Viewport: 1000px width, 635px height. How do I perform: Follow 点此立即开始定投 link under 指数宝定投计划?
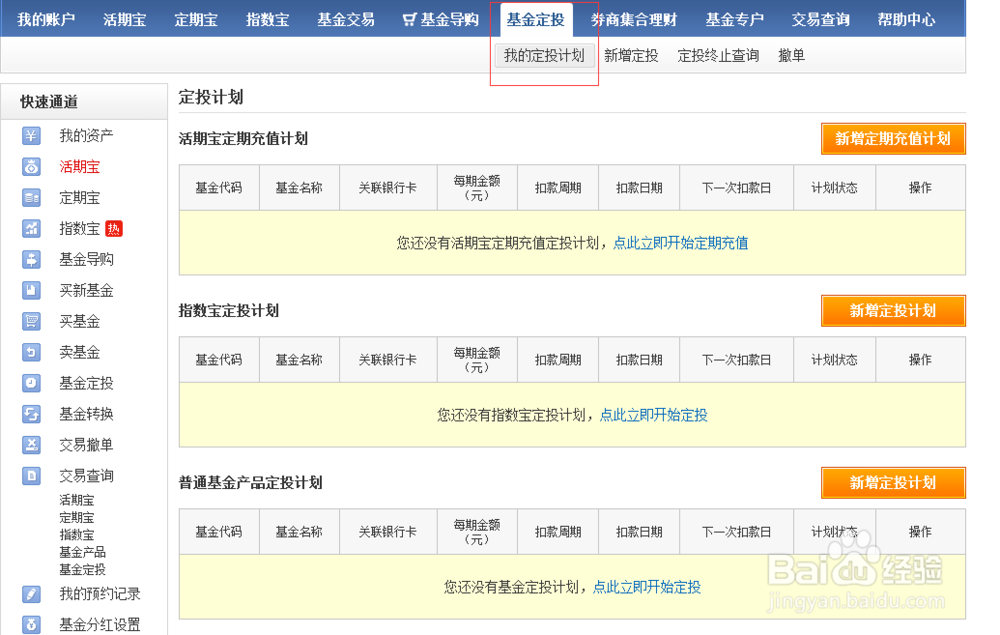[x=654, y=415]
